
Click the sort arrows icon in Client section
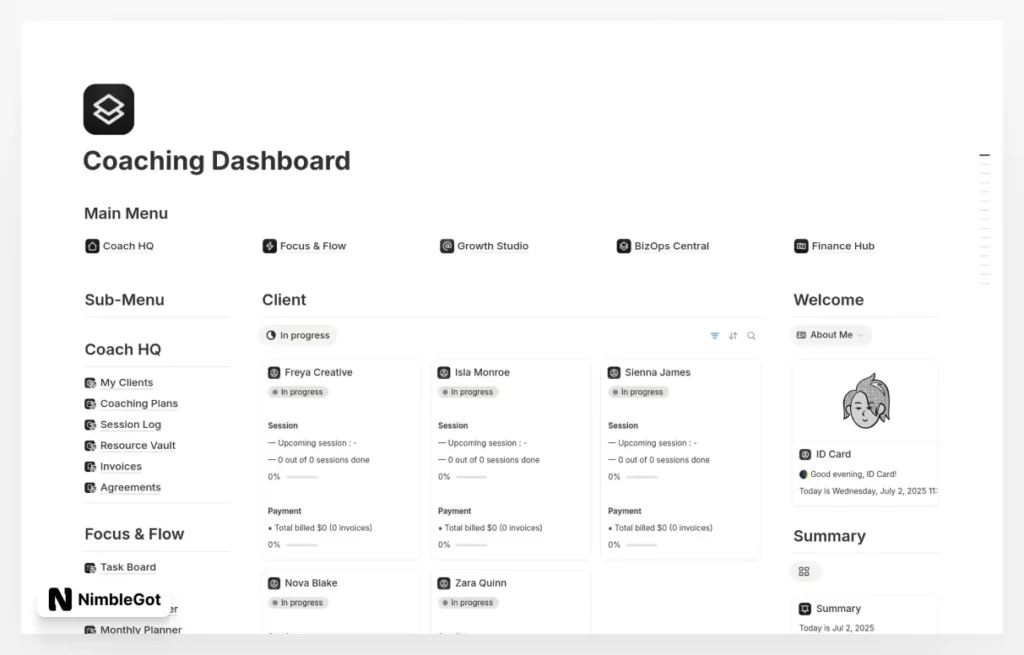click(x=733, y=336)
